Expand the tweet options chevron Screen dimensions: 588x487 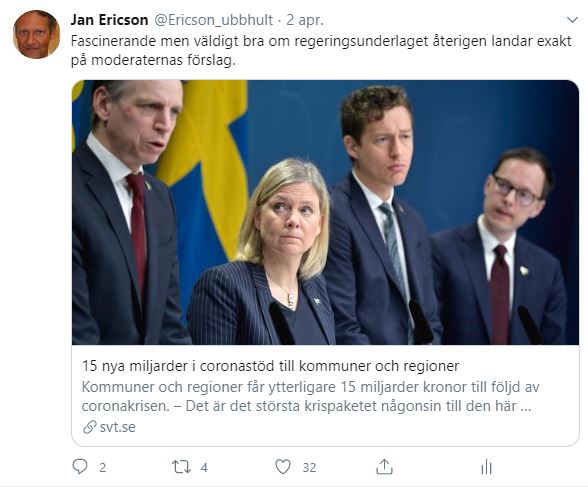pos(572,19)
